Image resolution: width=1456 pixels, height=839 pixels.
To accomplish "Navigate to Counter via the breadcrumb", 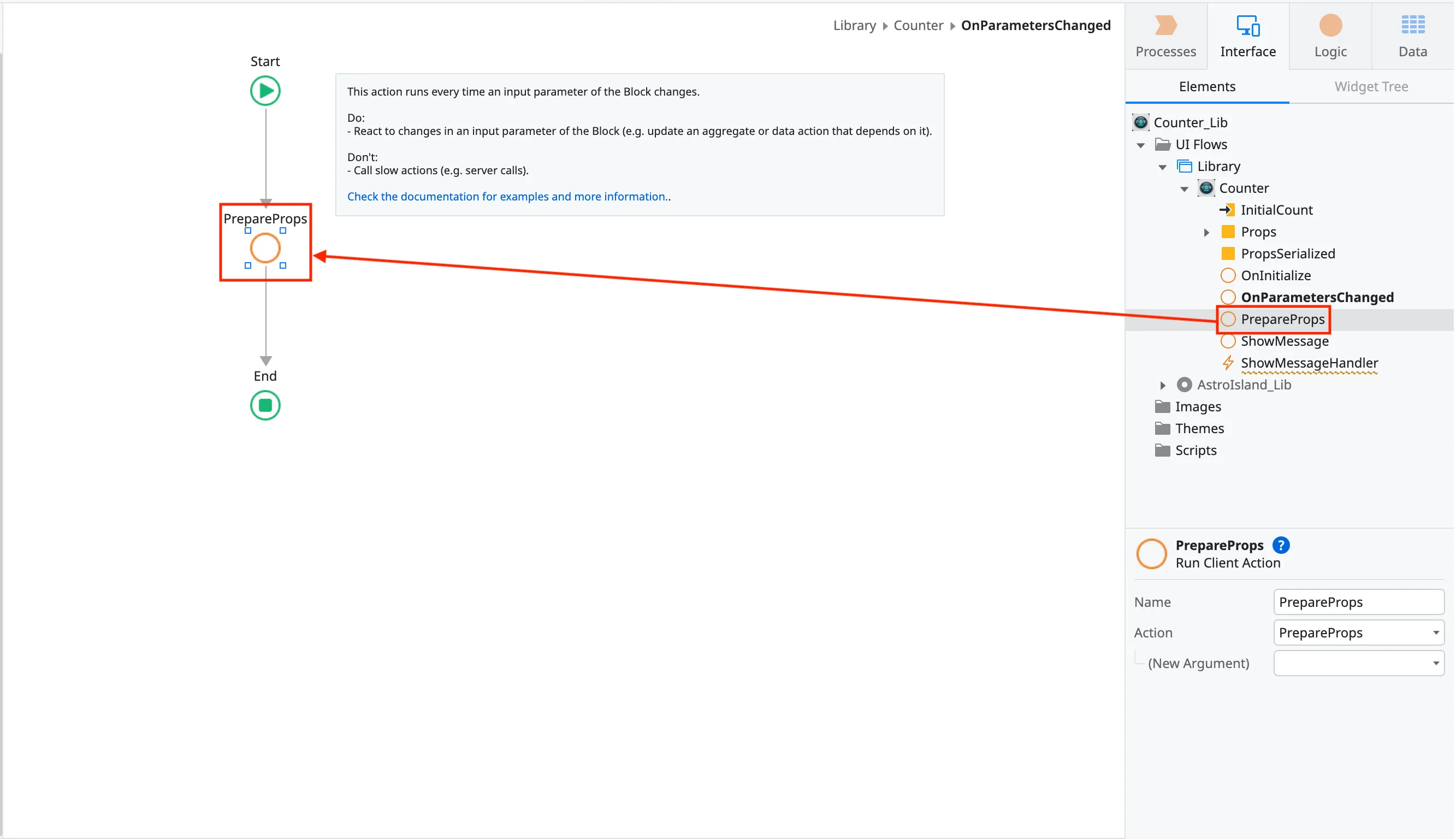I will 918,25.
